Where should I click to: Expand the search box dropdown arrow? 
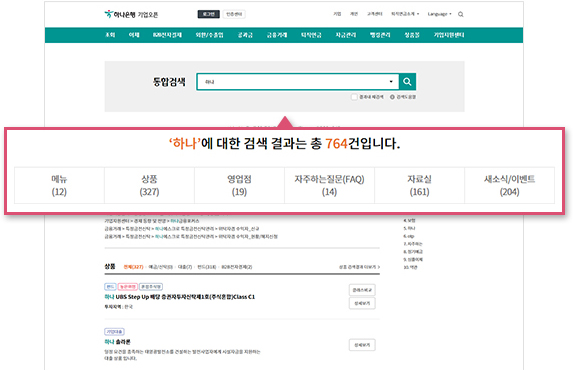pyautogui.click(x=391, y=82)
